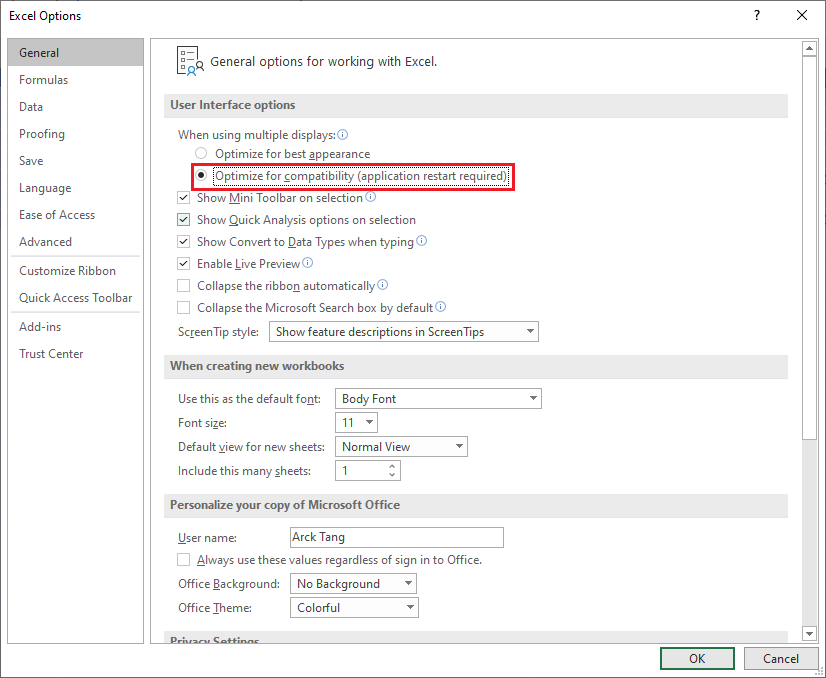Select Optimize for compatibility radio button
This screenshot has height=678, width=826.
coord(201,175)
